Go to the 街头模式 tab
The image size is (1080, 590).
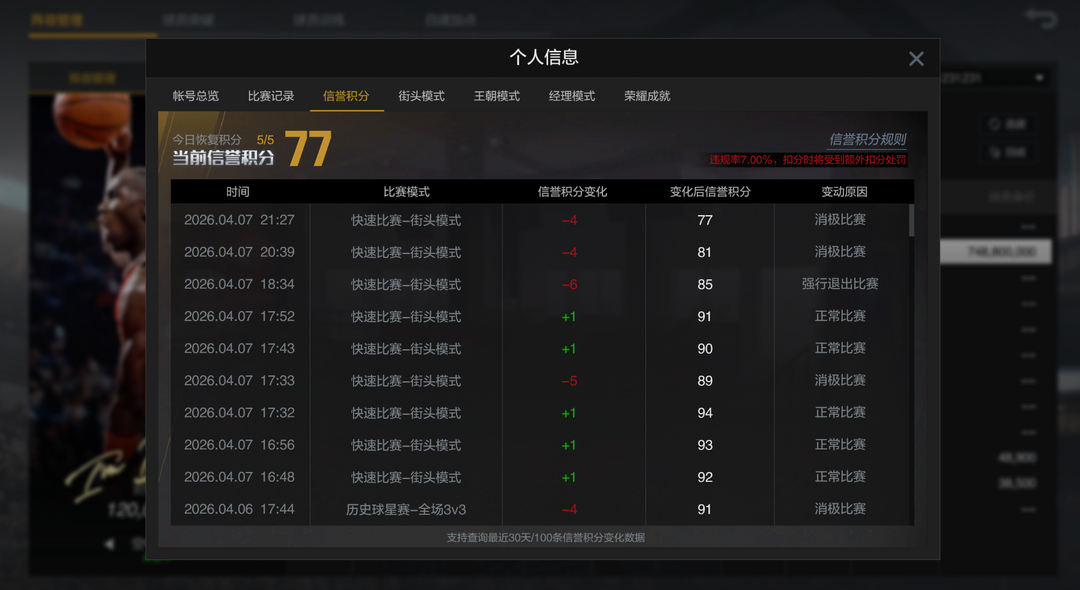pyautogui.click(x=421, y=96)
